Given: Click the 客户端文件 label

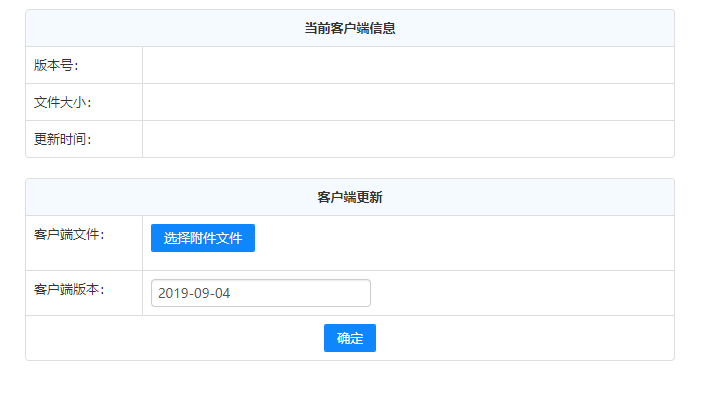Looking at the screenshot, I should [x=69, y=234].
